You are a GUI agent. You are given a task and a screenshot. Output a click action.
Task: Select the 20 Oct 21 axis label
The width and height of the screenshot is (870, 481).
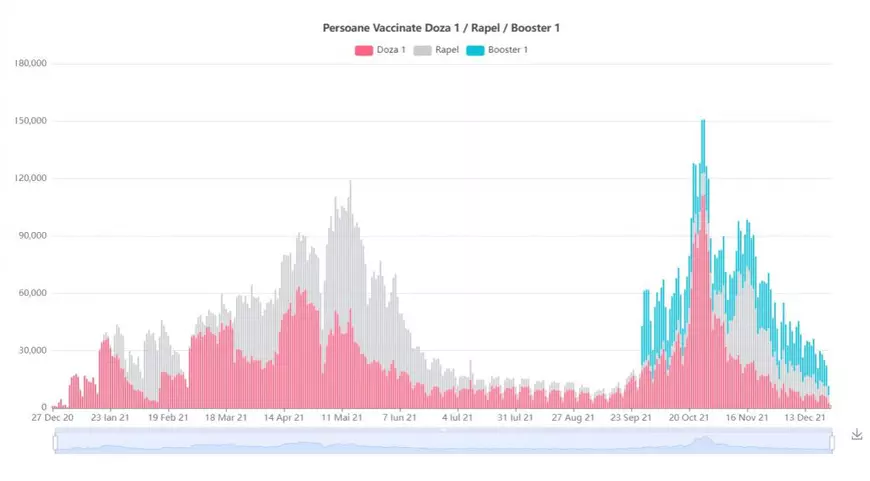coord(690,419)
